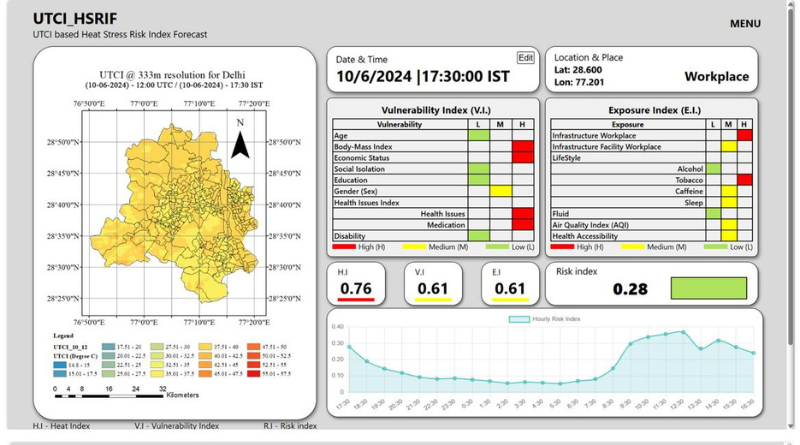Toggle the Hourly Risk Index chart legend

point(545,319)
